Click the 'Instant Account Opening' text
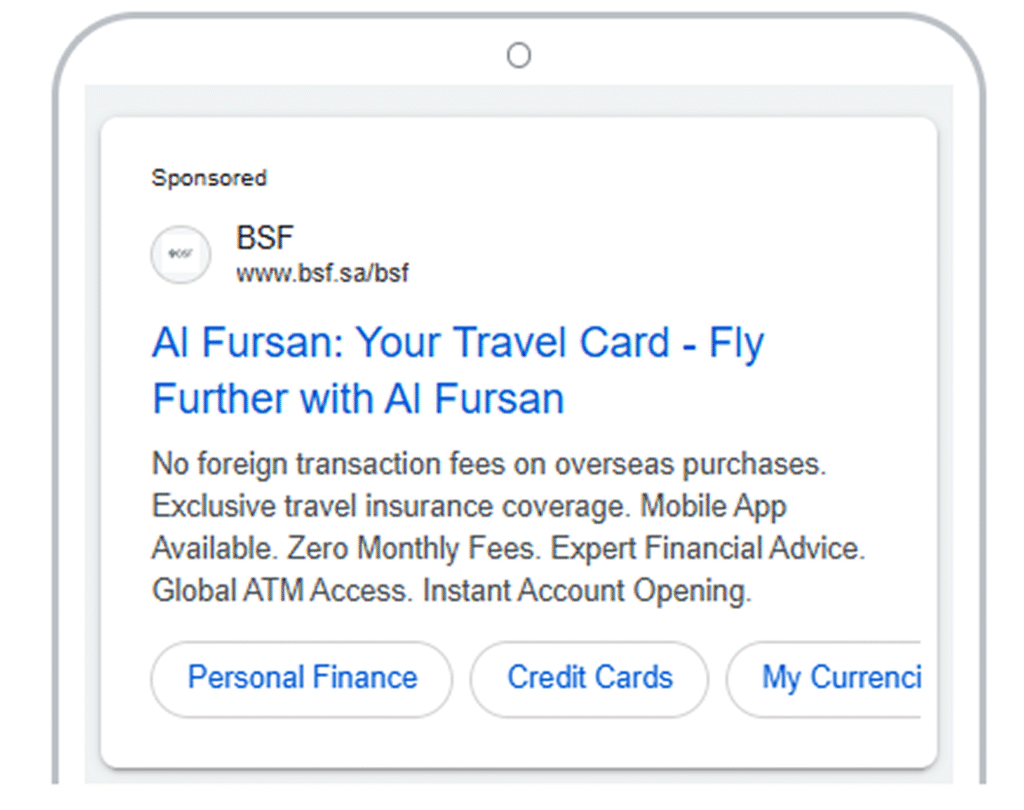The width and height of the screenshot is (1024, 810). (x=586, y=591)
